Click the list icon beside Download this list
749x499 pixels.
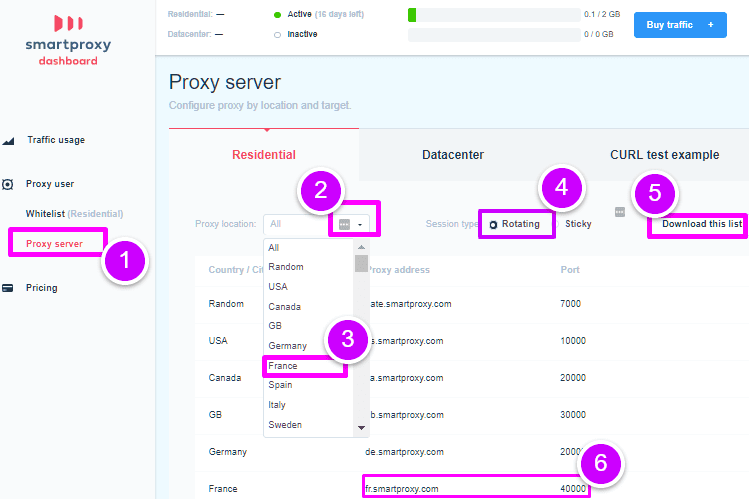620,212
